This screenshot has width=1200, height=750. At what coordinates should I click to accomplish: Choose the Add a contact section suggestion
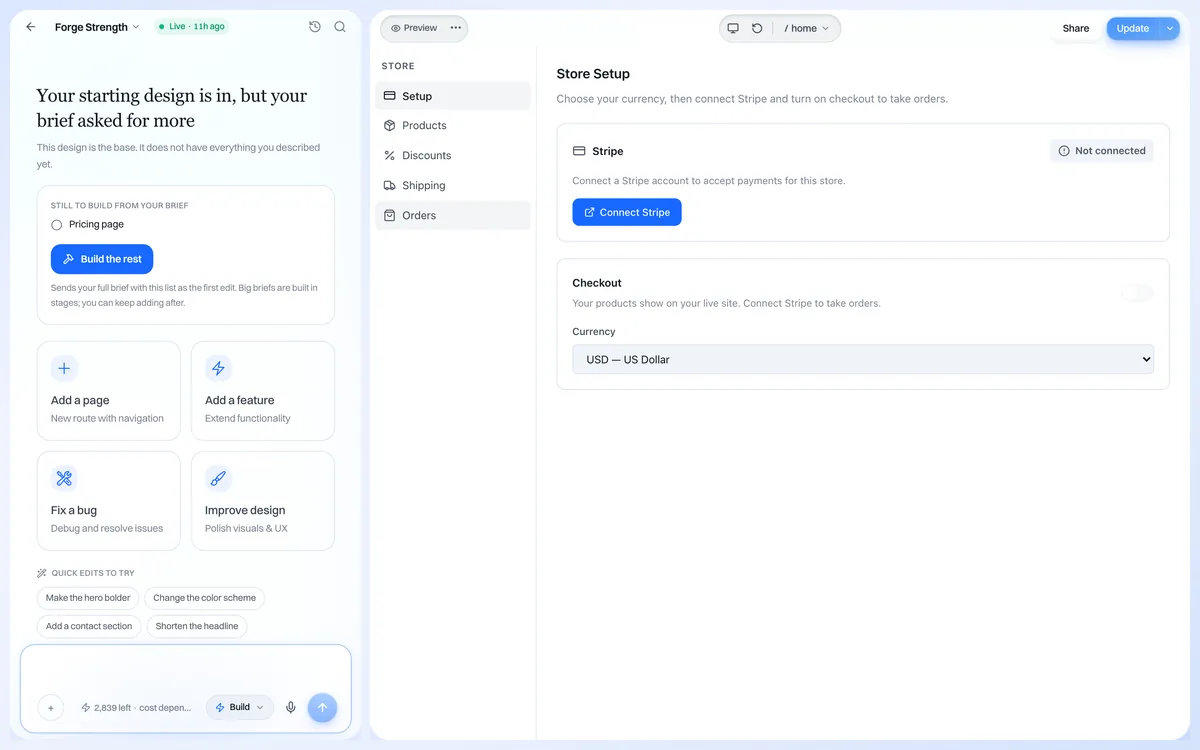point(89,626)
